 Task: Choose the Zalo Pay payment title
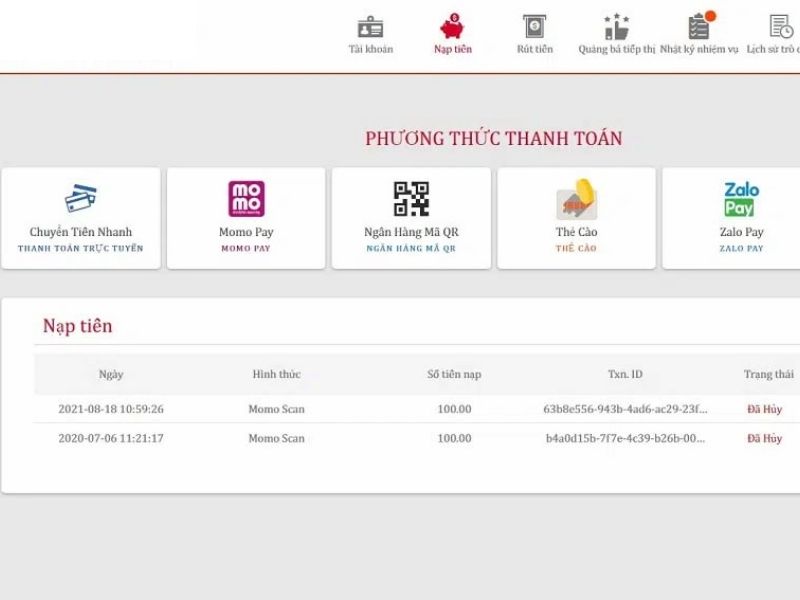pyautogui.click(x=741, y=232)
